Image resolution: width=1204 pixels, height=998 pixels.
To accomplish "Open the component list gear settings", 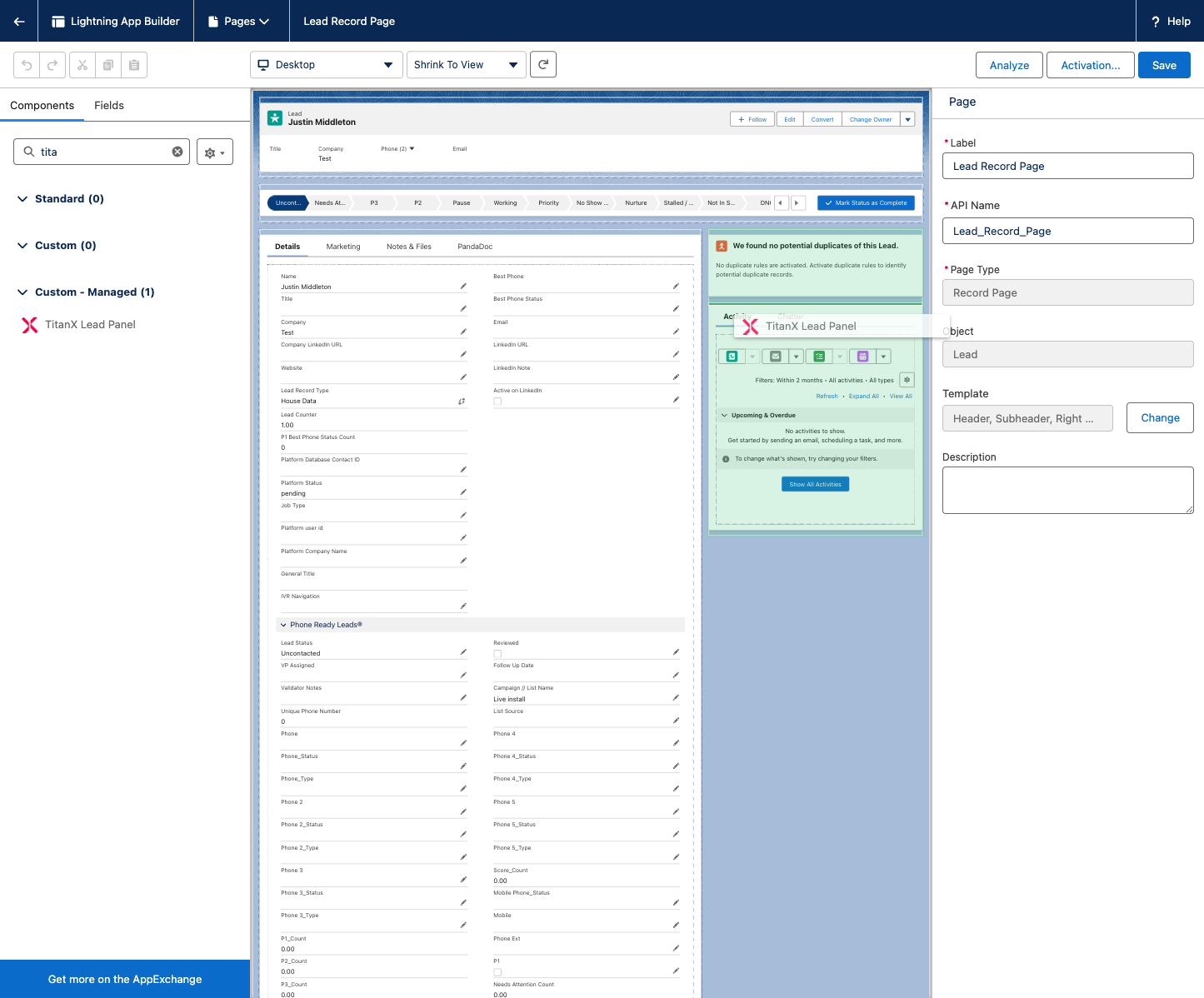I will 215,152.
